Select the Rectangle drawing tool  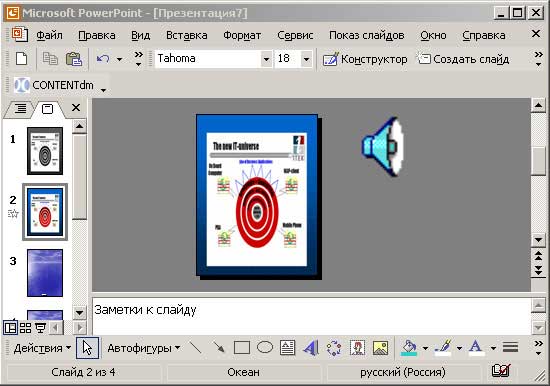242,348
